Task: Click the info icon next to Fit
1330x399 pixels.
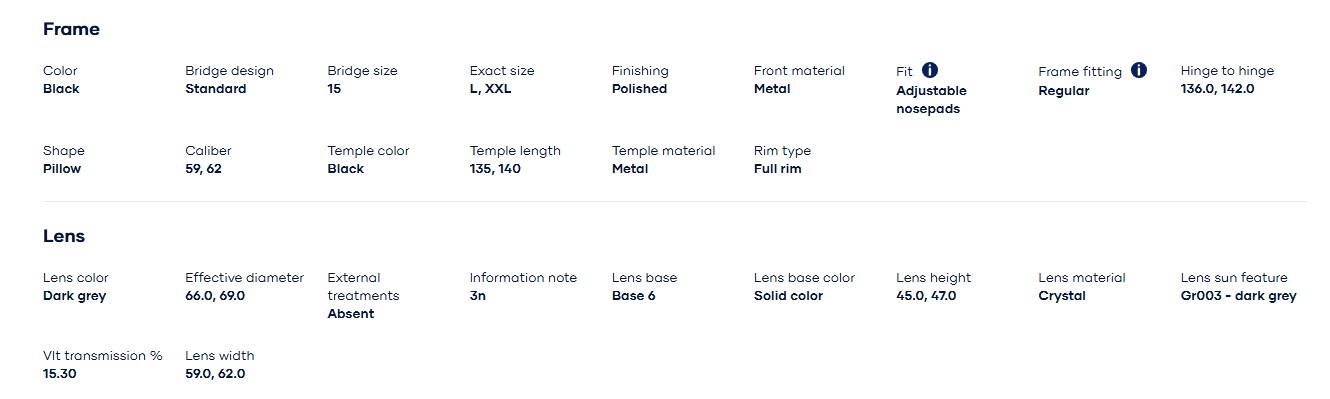Action: point(930,70)
